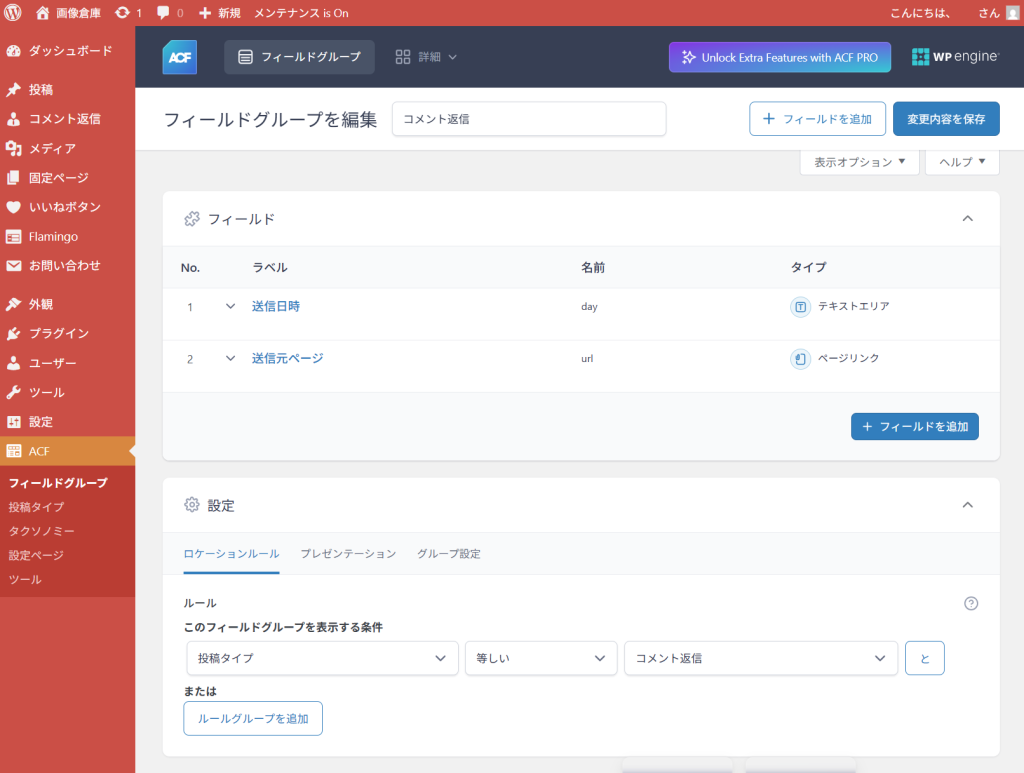The image size is (1024, 773).
Task: Click the home icon beside 画像倉庫
Action: [43, 13]
